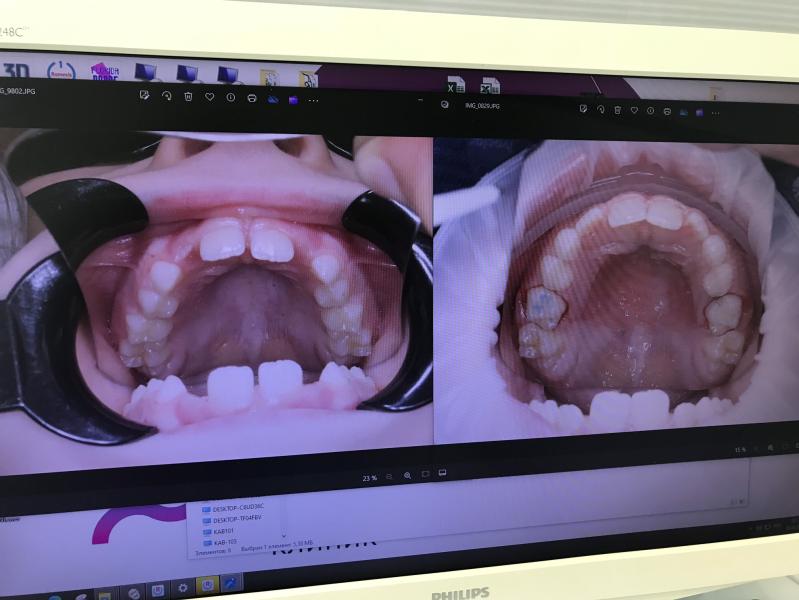
Task: Click round app icon beside IMG_0829.JPG title
Action: point(444,105)
